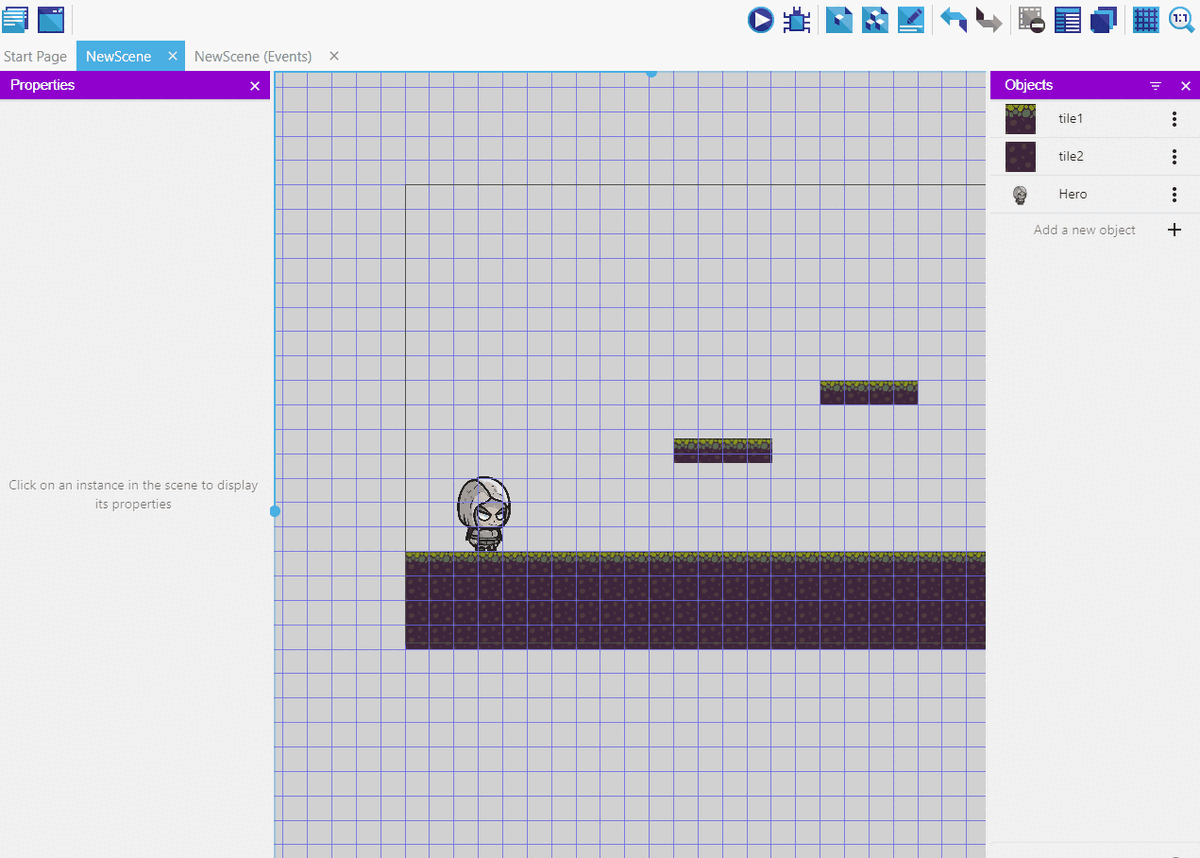Undo the last change
The width and height of the screenshot is (1200, 858).
pos(954,19)
